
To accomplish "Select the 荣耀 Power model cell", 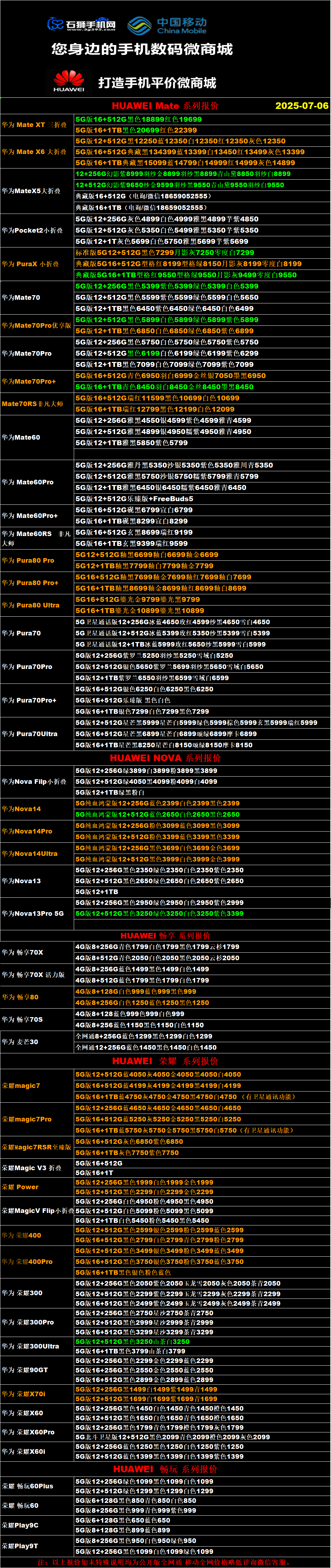I will (37, 1187).
